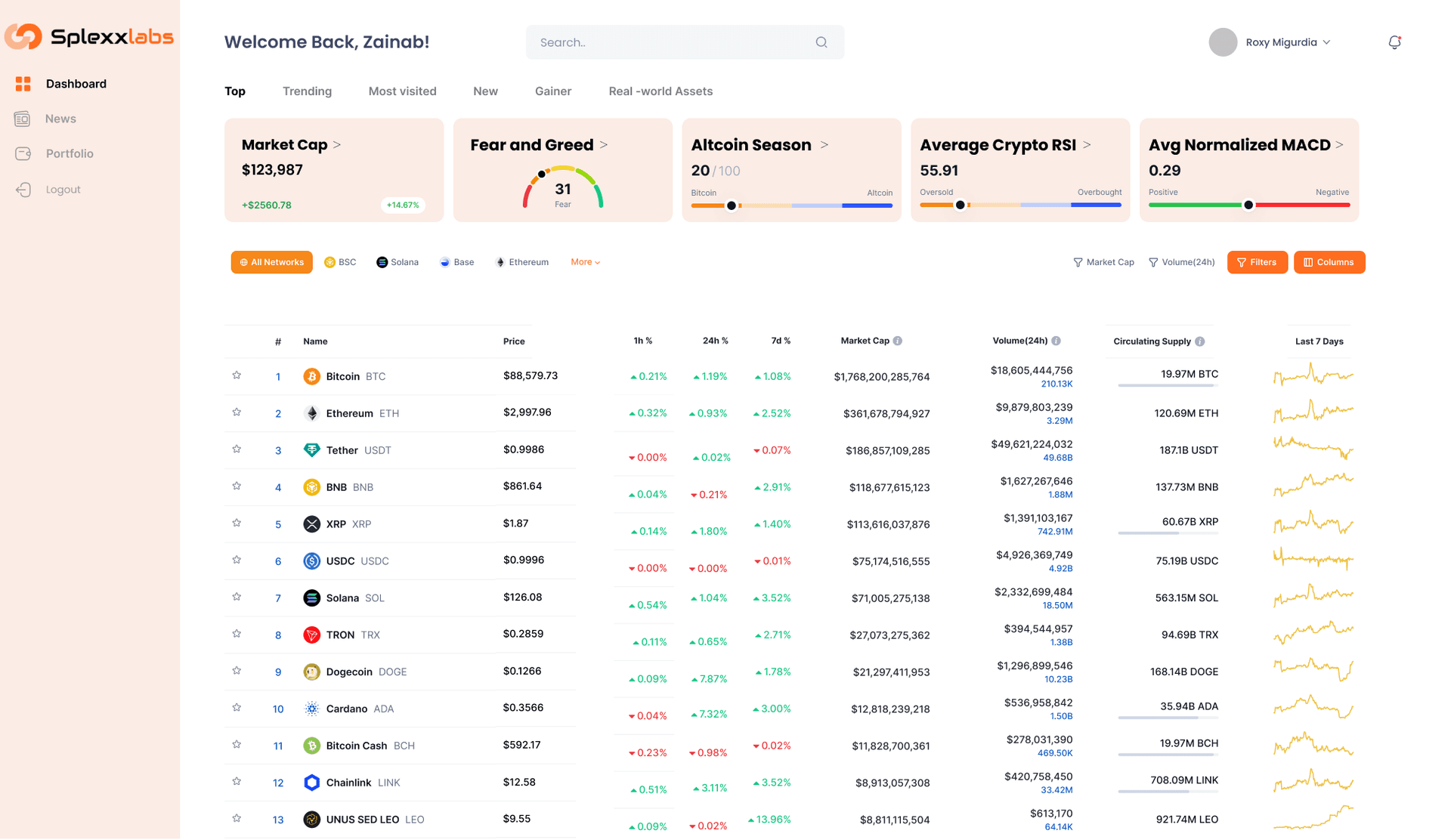
Task: Click Avg Normalized MACD slider handle
Action: pos(1248,205)
